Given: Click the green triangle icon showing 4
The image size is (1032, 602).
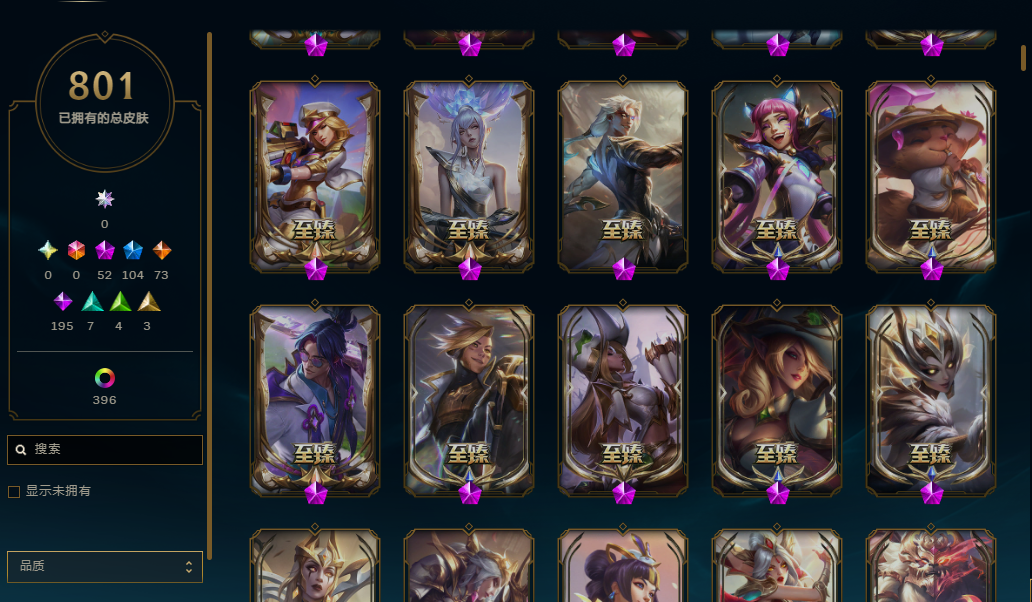Looking at the screenshot, I should click(120, 301).
